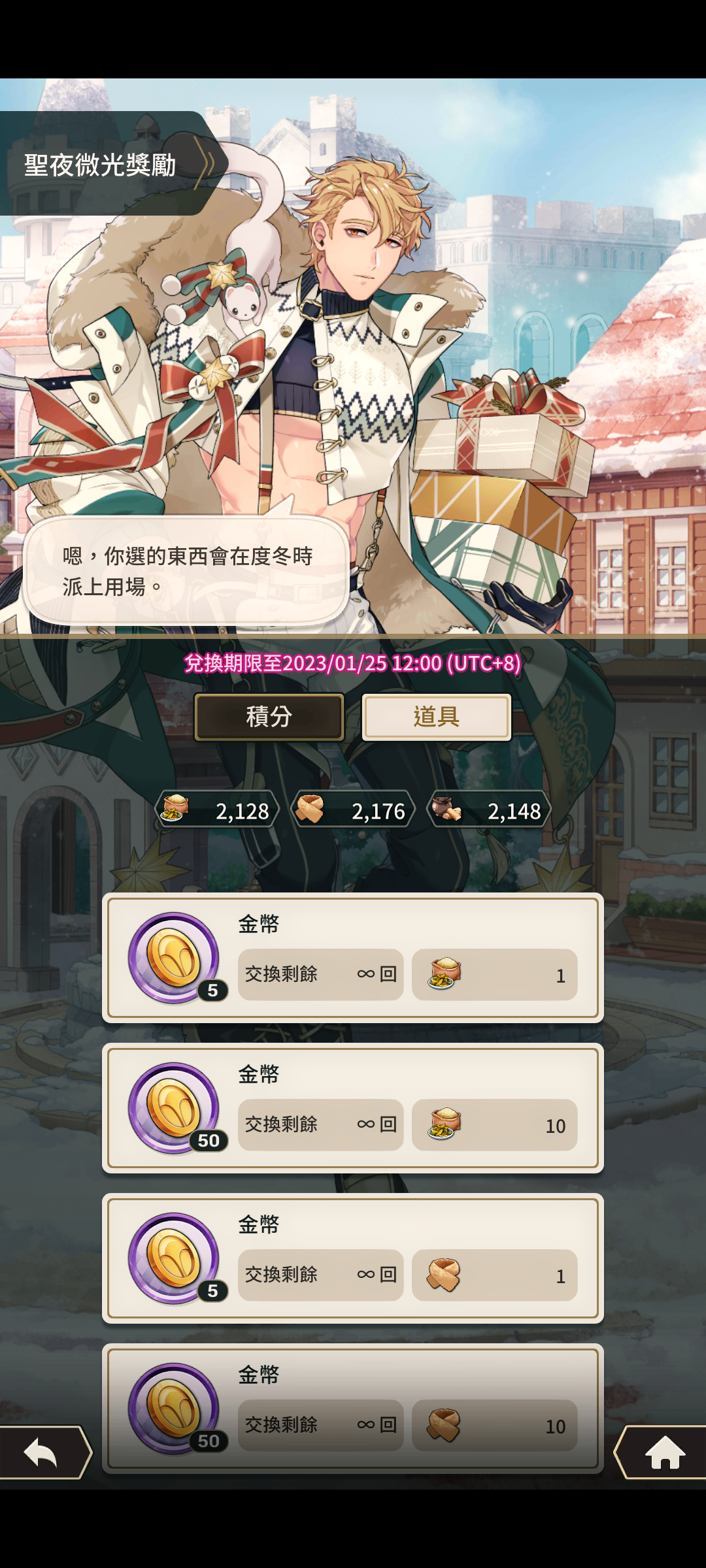706x1568 pixels.
Task: Tap the 50 gold coin icon costing scarves
Action: click(x=175, y=1409)
